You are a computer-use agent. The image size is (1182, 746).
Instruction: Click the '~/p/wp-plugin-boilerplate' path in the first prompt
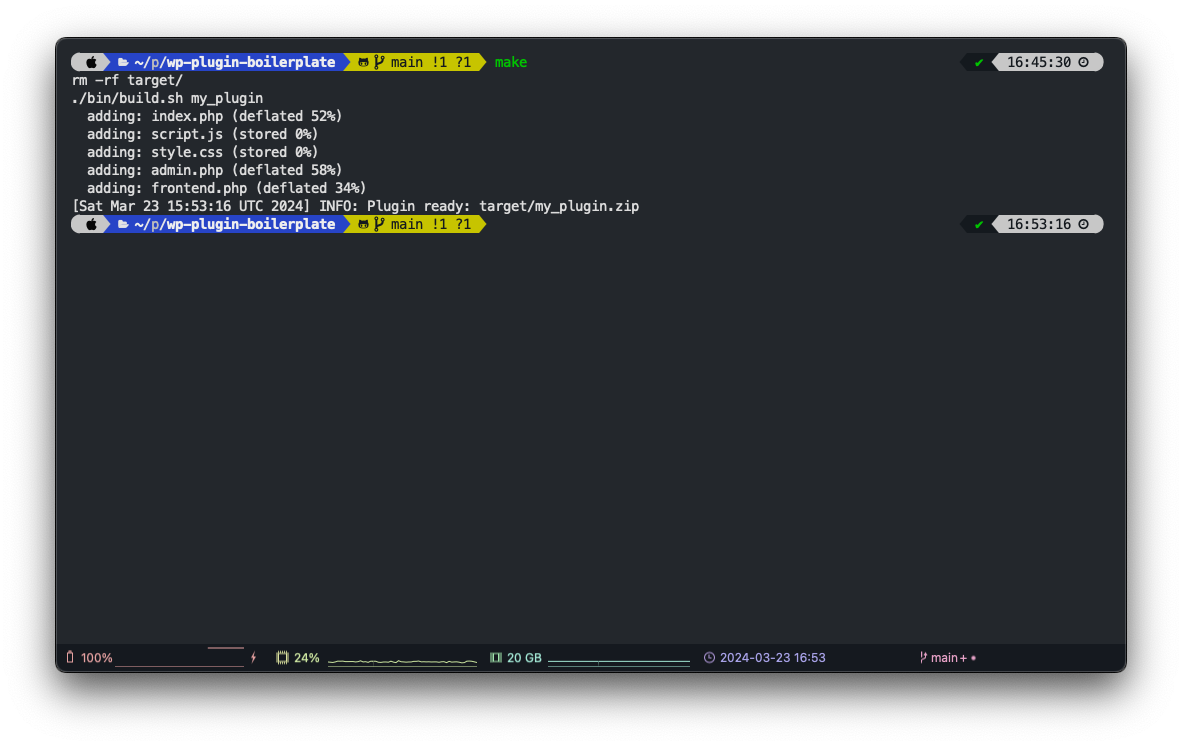click(234, 63)
